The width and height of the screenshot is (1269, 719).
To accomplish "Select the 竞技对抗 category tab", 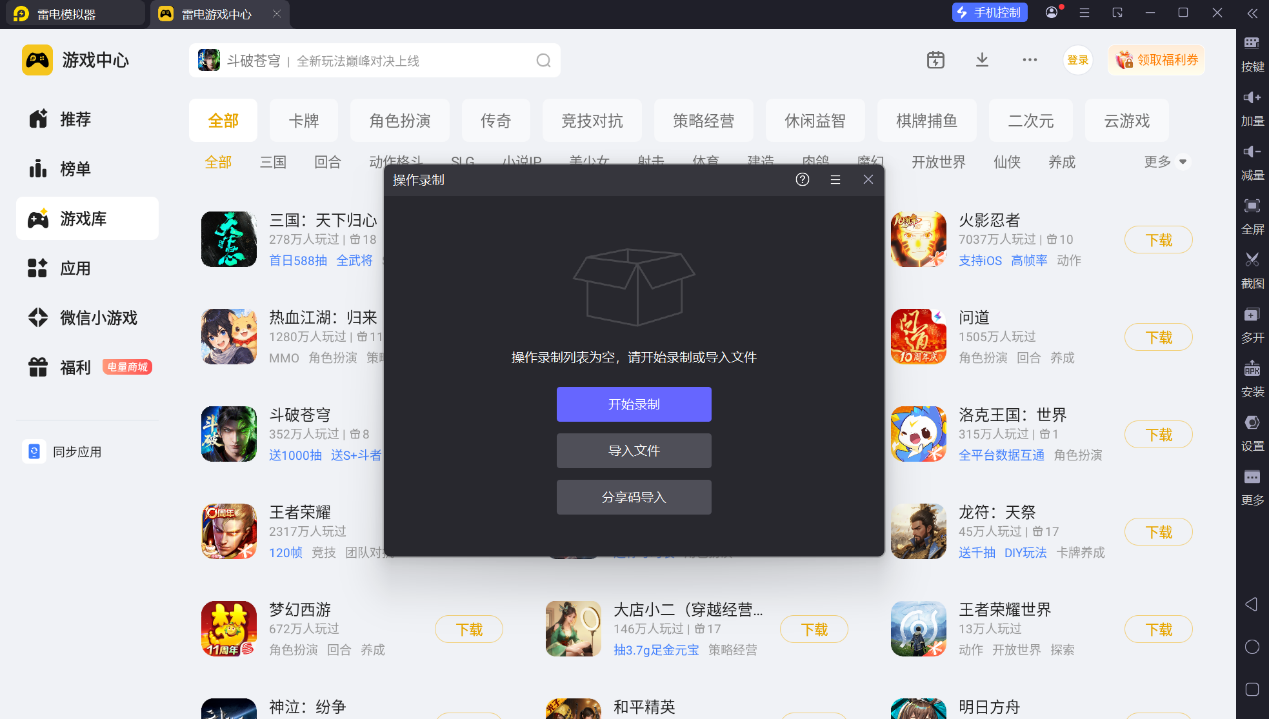I will [x=592, y=120].
